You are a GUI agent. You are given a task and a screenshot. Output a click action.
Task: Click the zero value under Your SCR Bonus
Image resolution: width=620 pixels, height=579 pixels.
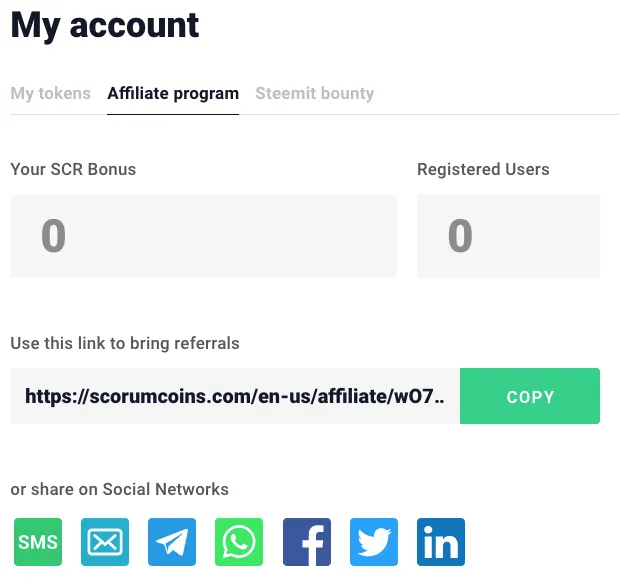click(x=53, y=237)
